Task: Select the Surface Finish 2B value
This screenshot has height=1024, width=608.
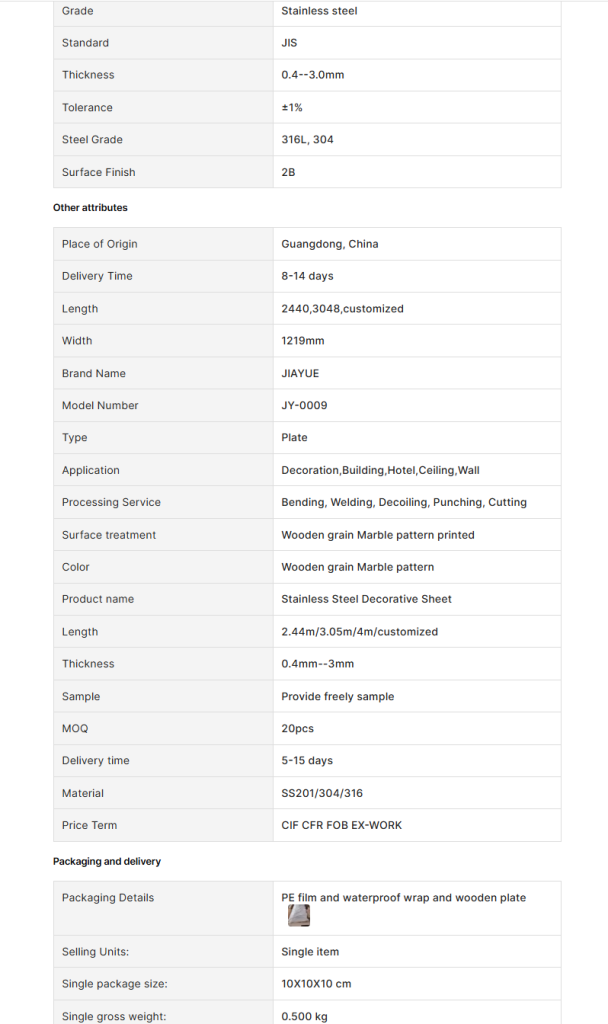Action: [x=288, y=172]
